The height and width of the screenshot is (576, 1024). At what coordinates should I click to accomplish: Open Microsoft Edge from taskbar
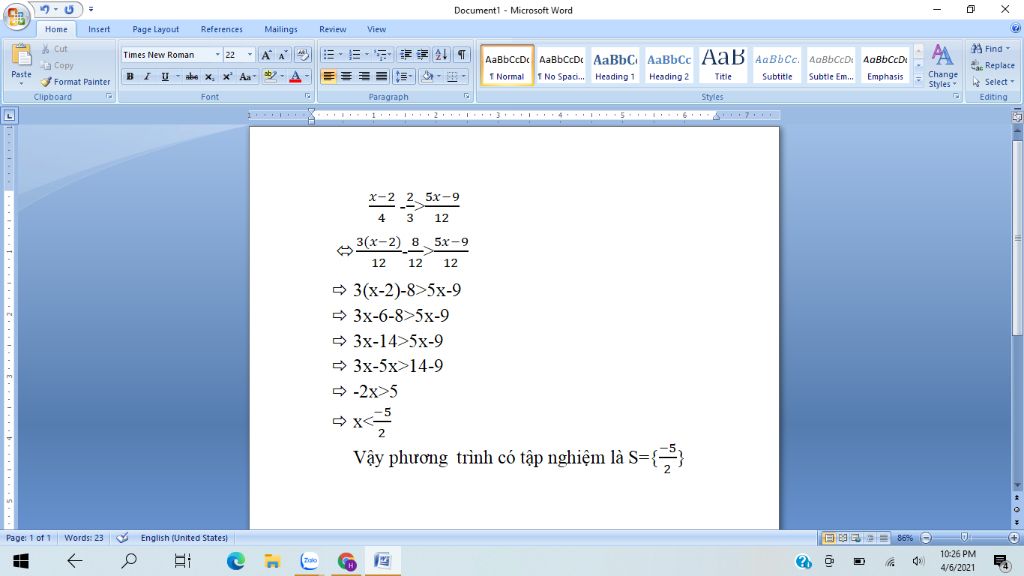[236, 560]
